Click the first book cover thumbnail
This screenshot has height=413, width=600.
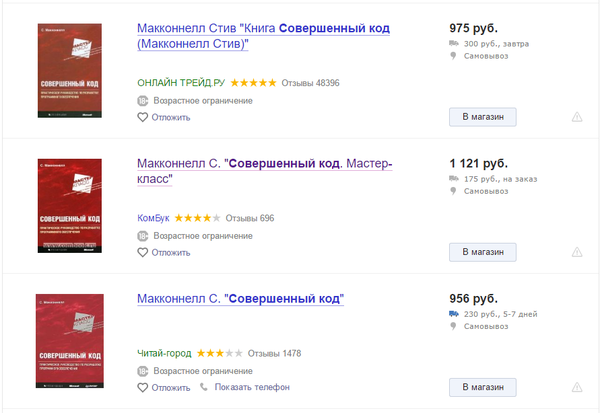(70, 67)
